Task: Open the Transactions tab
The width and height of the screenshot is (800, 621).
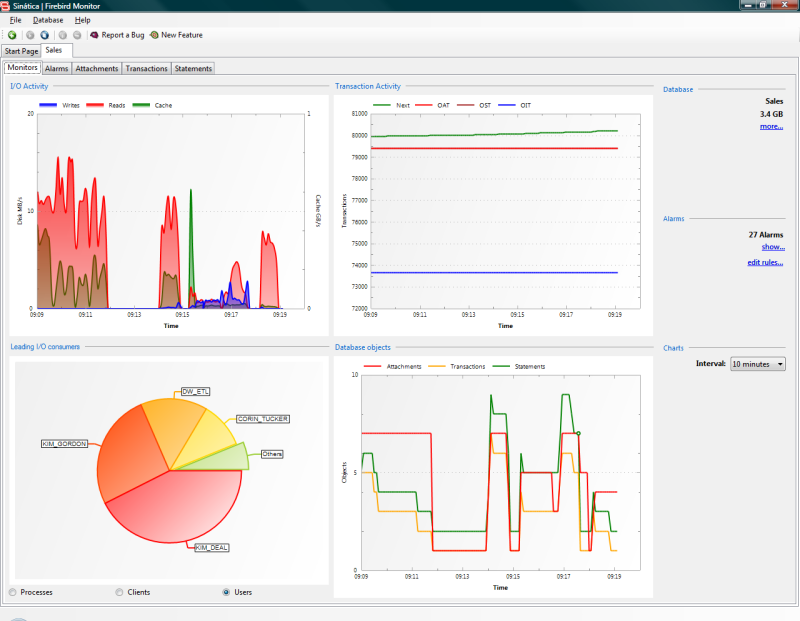Action: point(146,68)
